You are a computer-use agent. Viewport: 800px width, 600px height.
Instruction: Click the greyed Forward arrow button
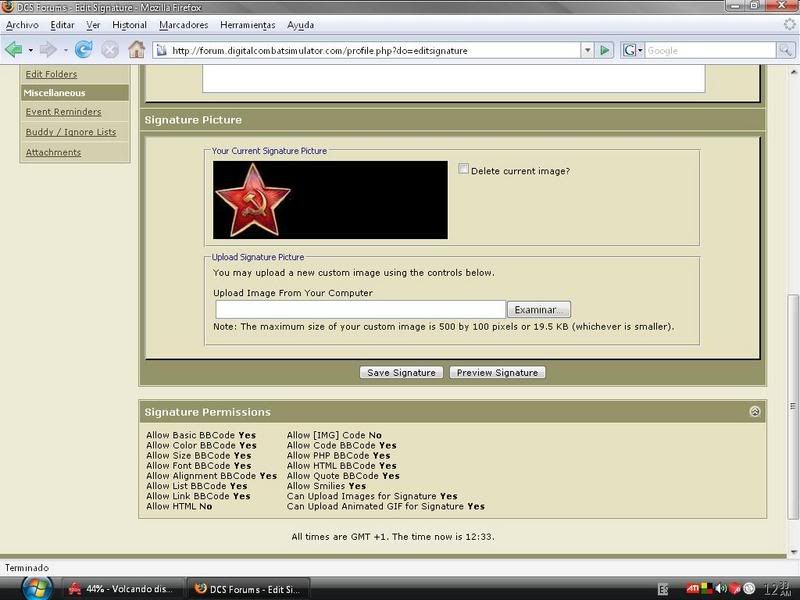click(48, 49)
